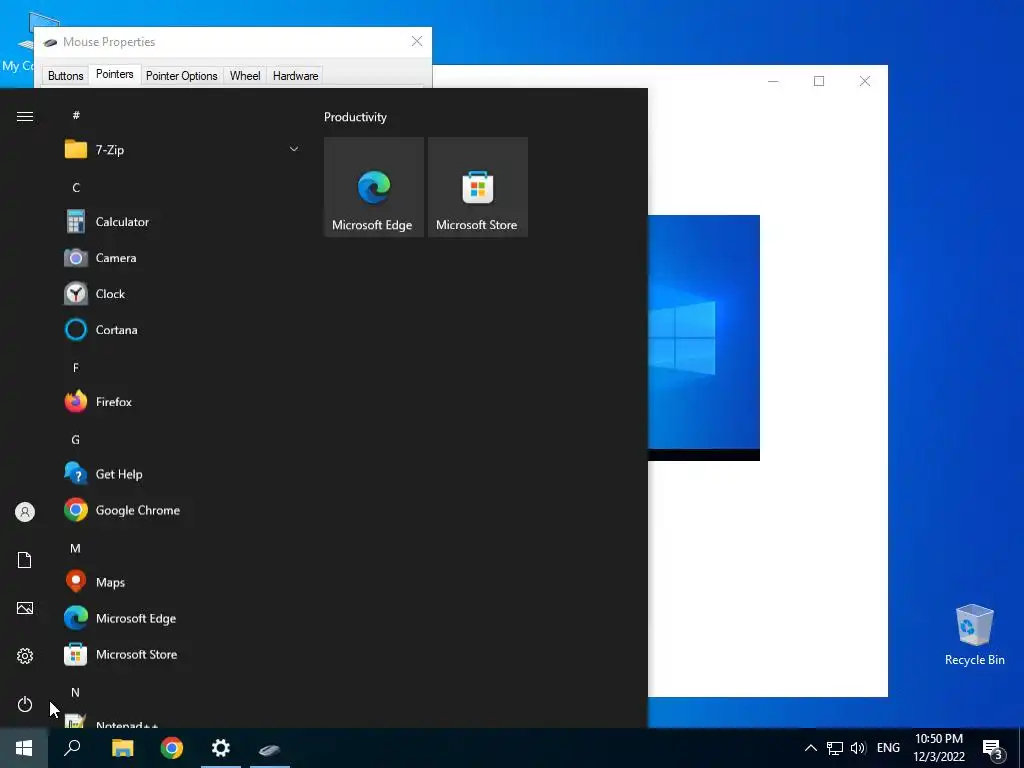The width and height of the screenshot is (1024, 768).
Task: Open the Action Center notifications
Action: tap(993, 748)
